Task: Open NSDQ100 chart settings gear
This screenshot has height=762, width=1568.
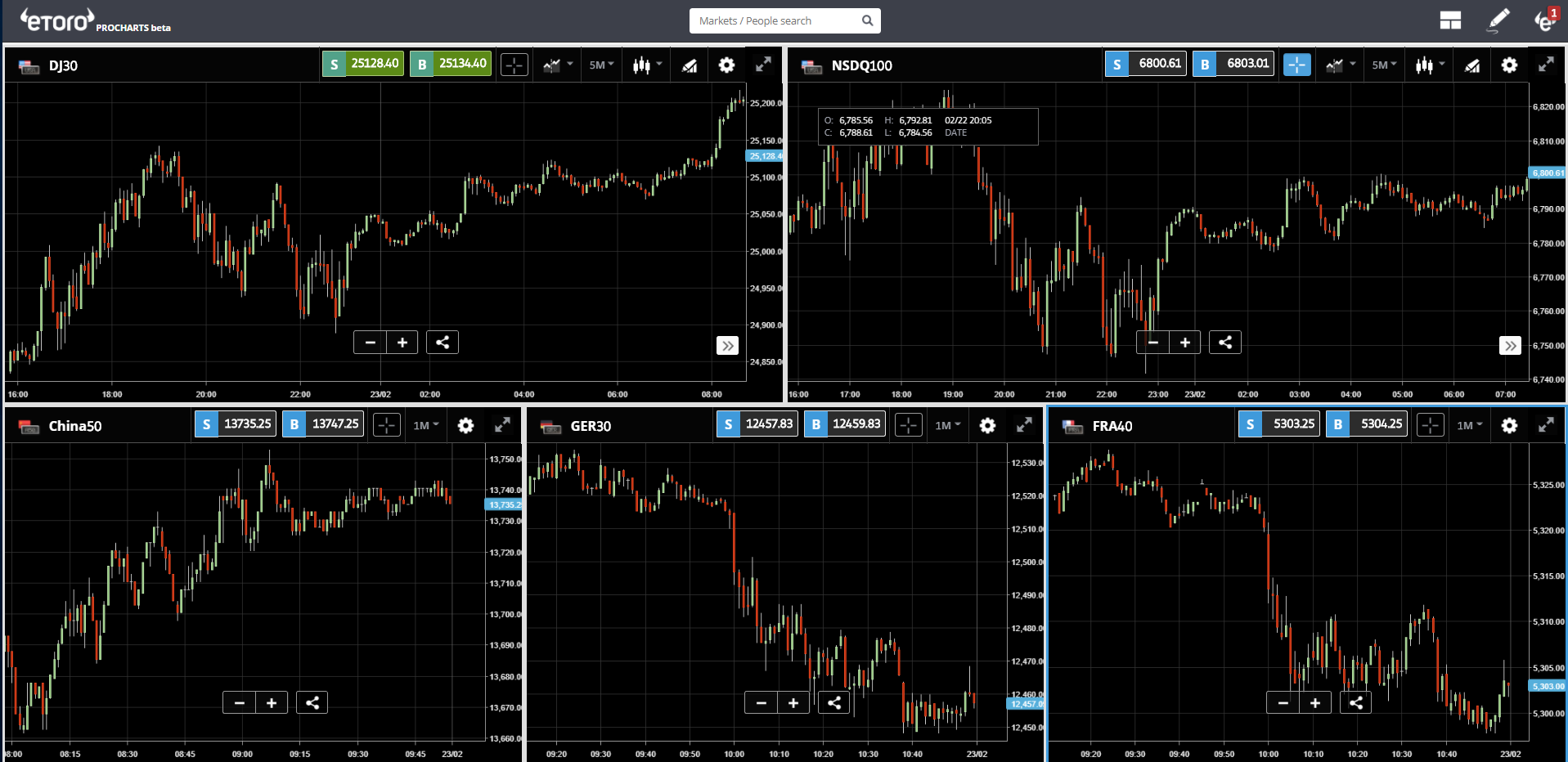Action: coord(1509,65)
